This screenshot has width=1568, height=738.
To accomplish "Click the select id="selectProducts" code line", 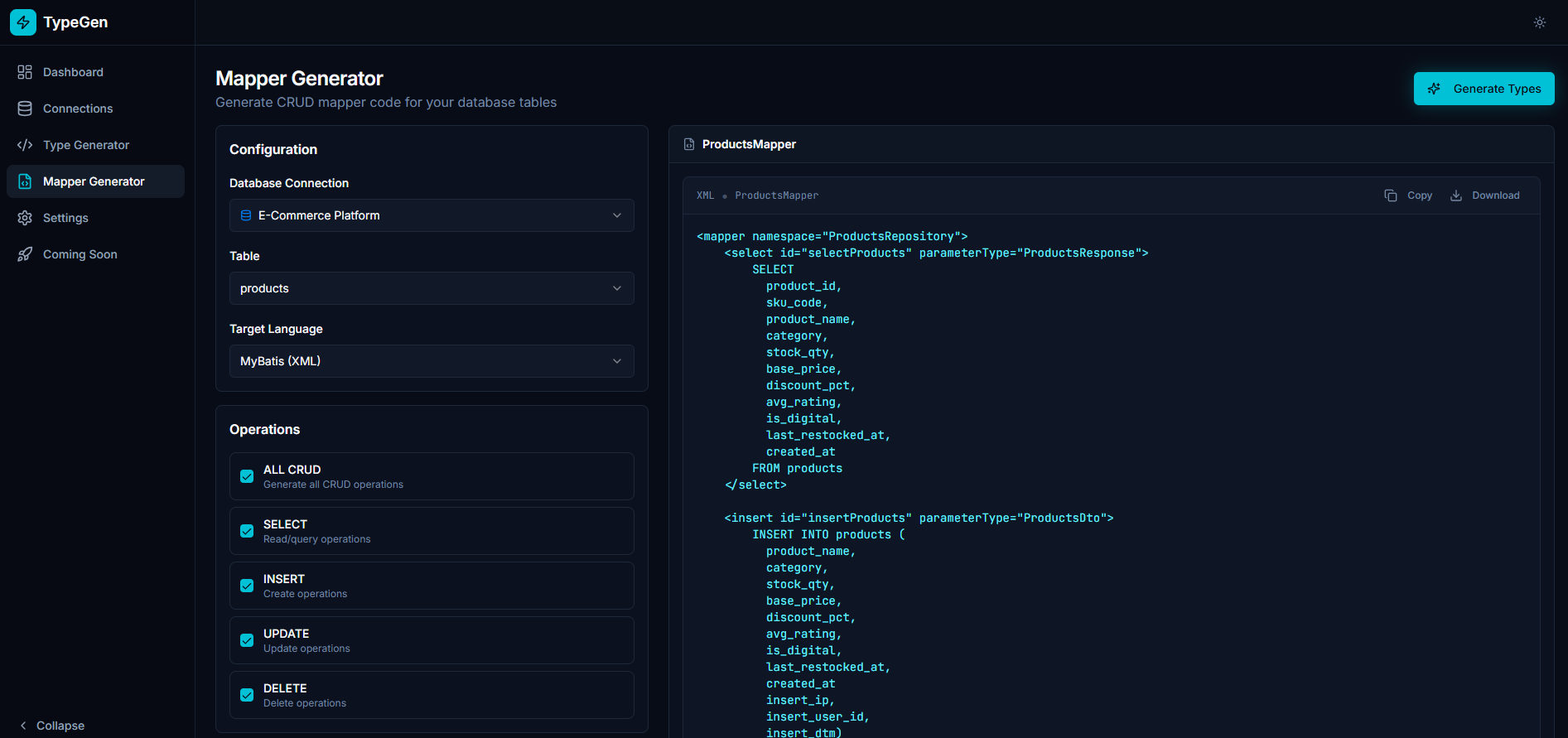I will coord(936,253).
